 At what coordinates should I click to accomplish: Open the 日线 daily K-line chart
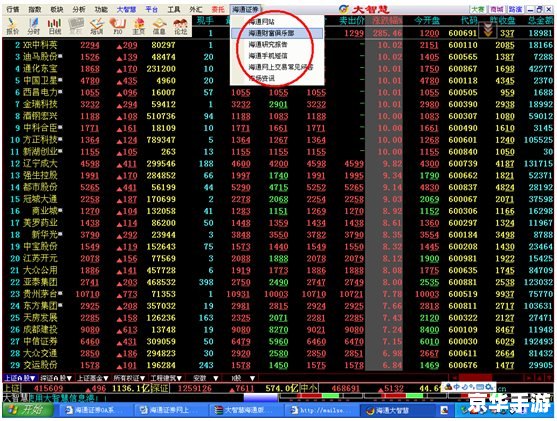(x=54, y=26)
